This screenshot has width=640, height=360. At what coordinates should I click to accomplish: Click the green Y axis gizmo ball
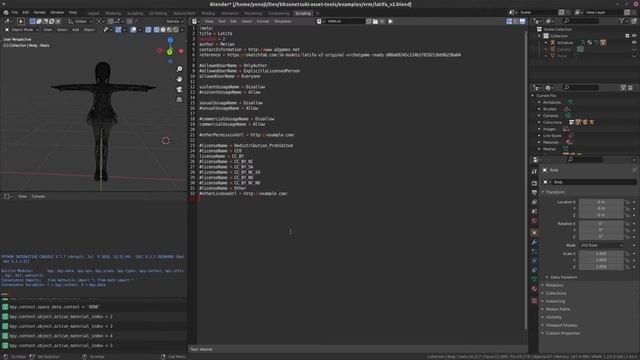(170, 52)
